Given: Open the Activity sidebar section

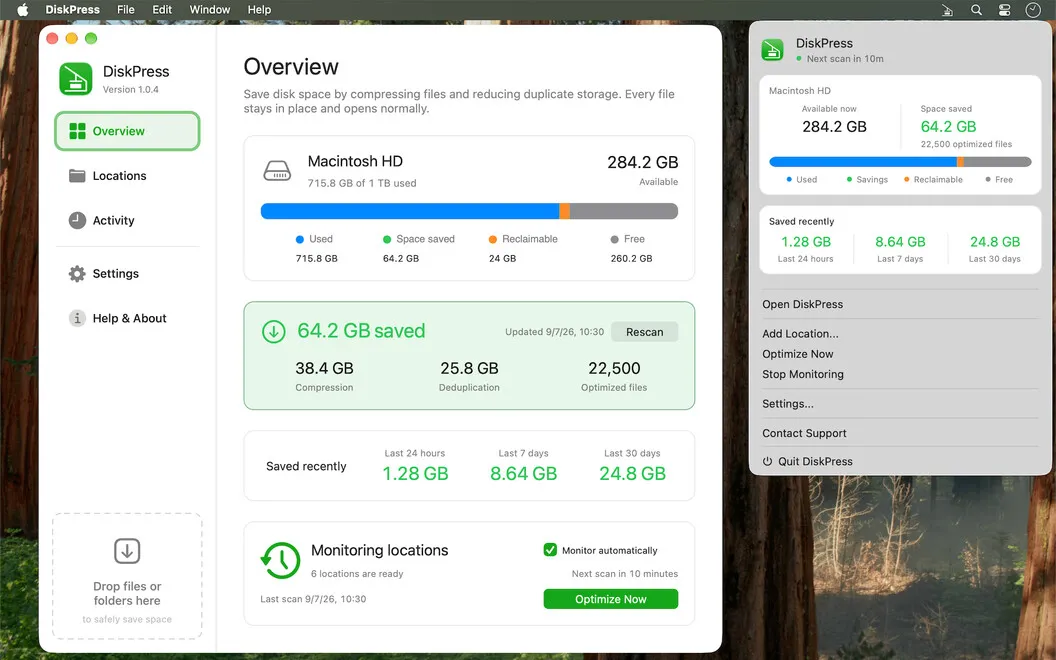Looking at the screenshot, I should 127,220.
